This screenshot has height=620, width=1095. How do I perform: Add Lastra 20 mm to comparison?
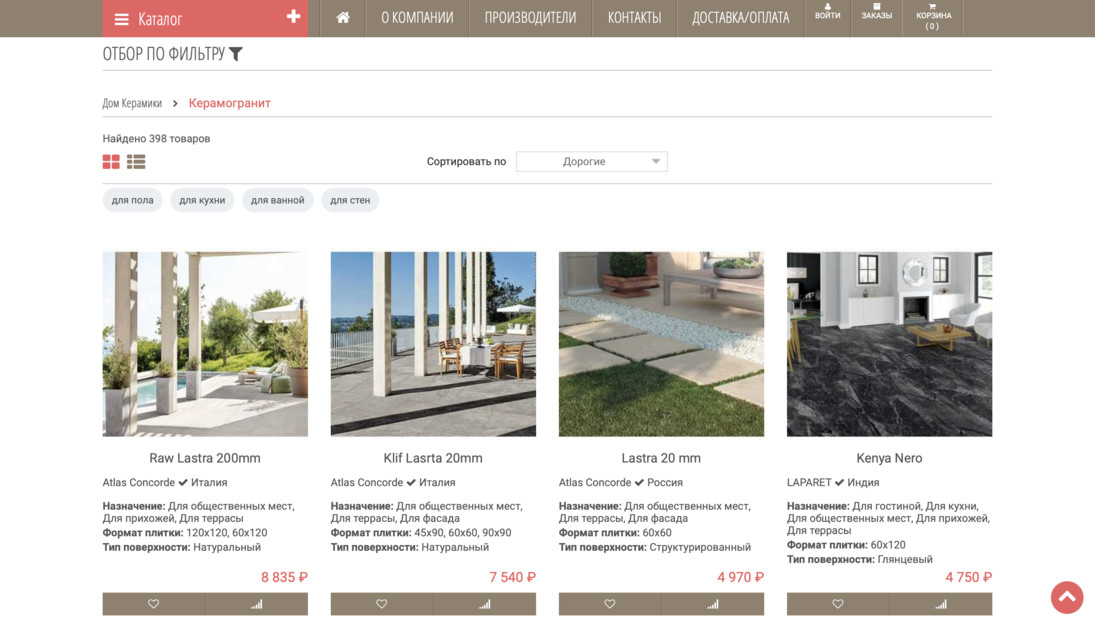point(712,604)
